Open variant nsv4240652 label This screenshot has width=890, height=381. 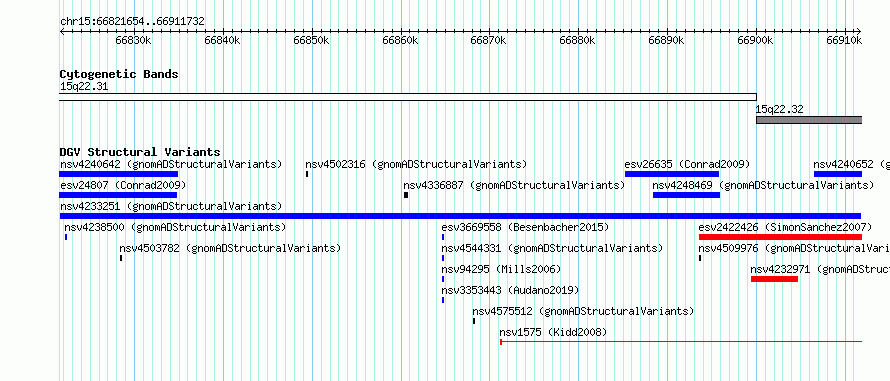pos(851,165)
